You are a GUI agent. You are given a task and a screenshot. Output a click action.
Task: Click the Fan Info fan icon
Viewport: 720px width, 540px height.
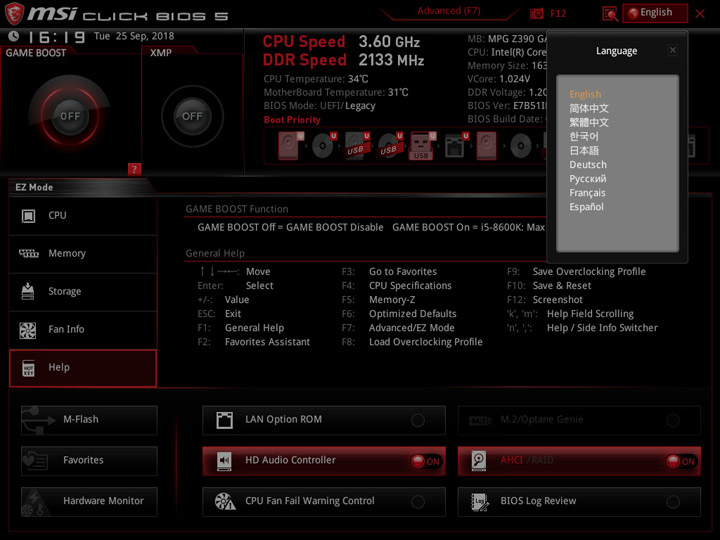pyautogui.click(x=28, y=330)
